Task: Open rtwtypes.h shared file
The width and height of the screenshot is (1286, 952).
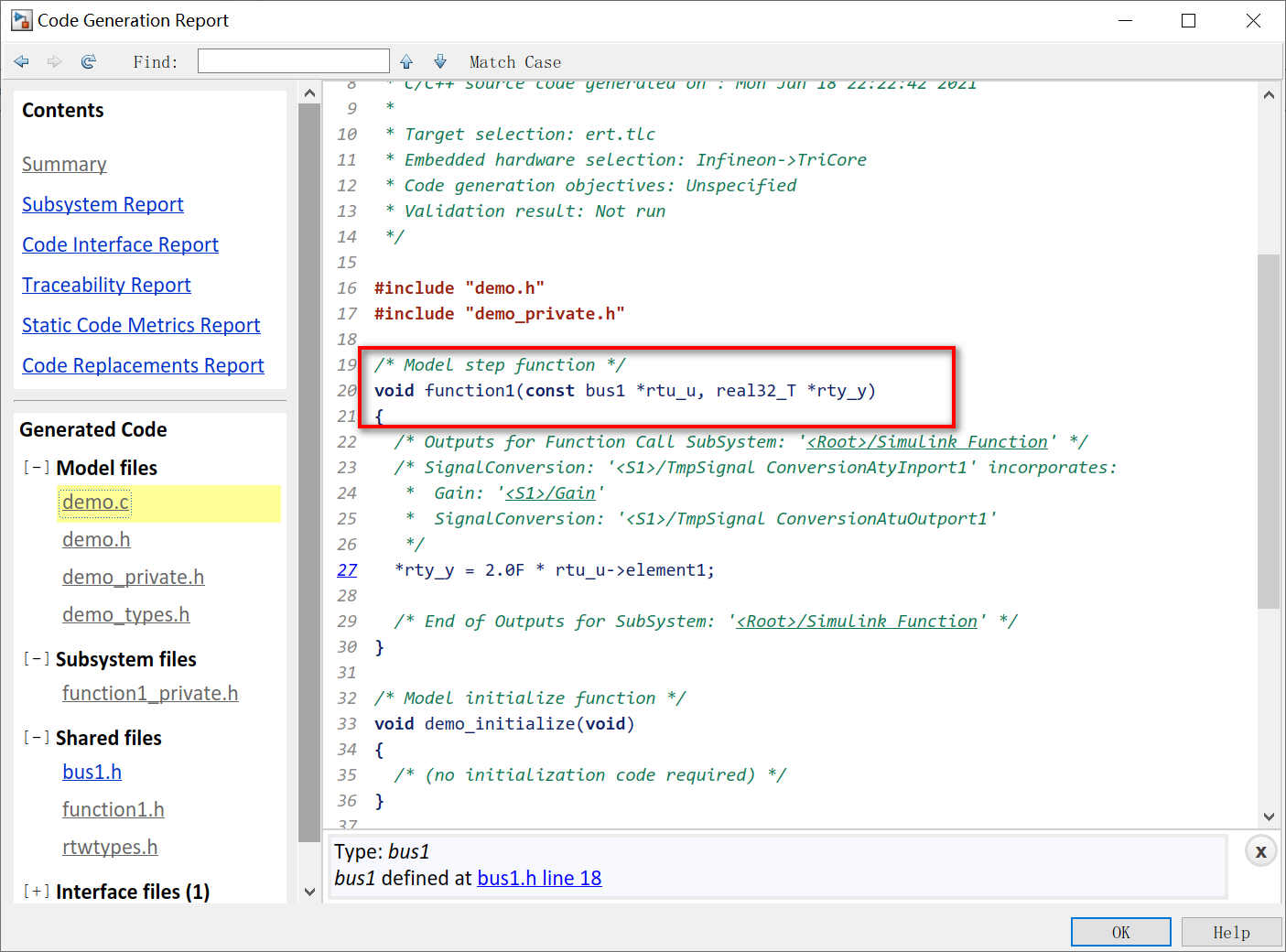Action: tap(110, 848)
